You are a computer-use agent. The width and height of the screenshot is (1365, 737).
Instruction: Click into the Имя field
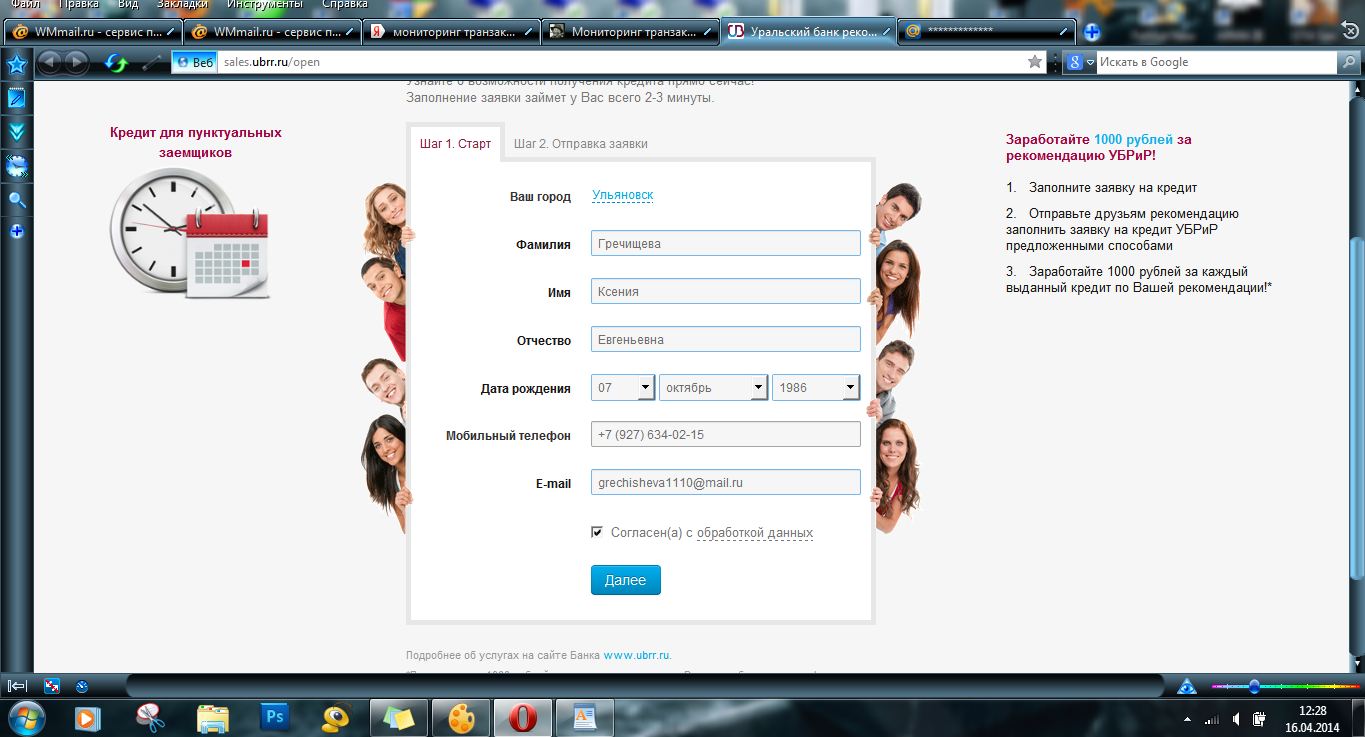pyautogui.click(x=726, y=292)
